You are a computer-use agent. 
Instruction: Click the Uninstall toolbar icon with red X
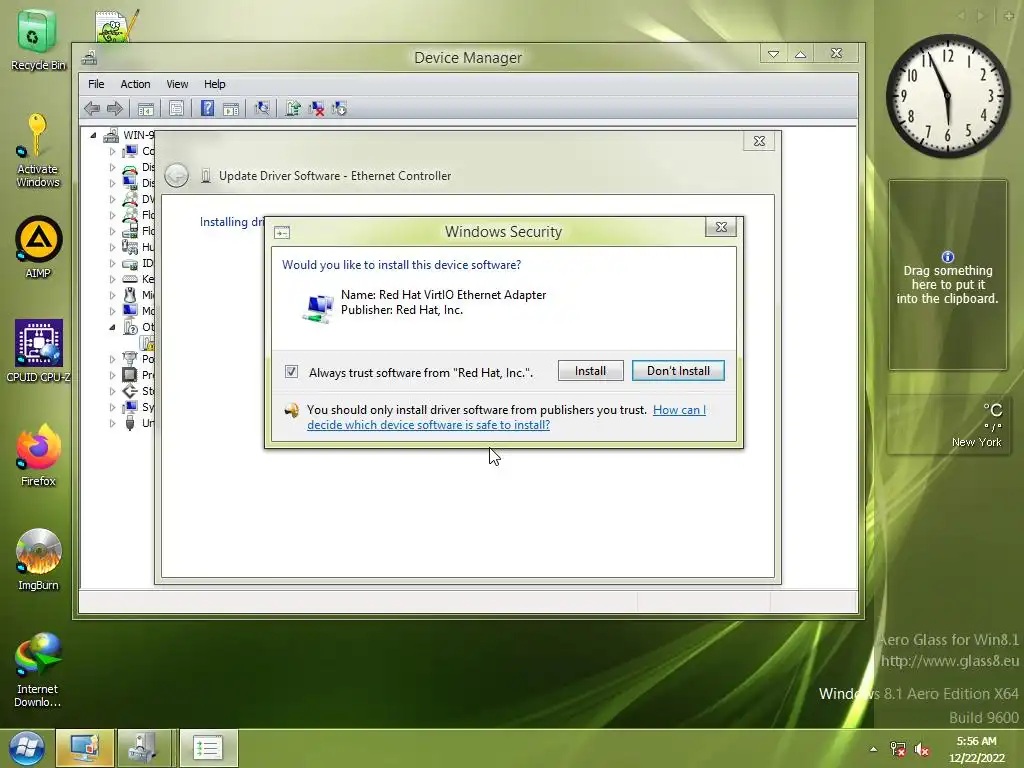point(316,108)
